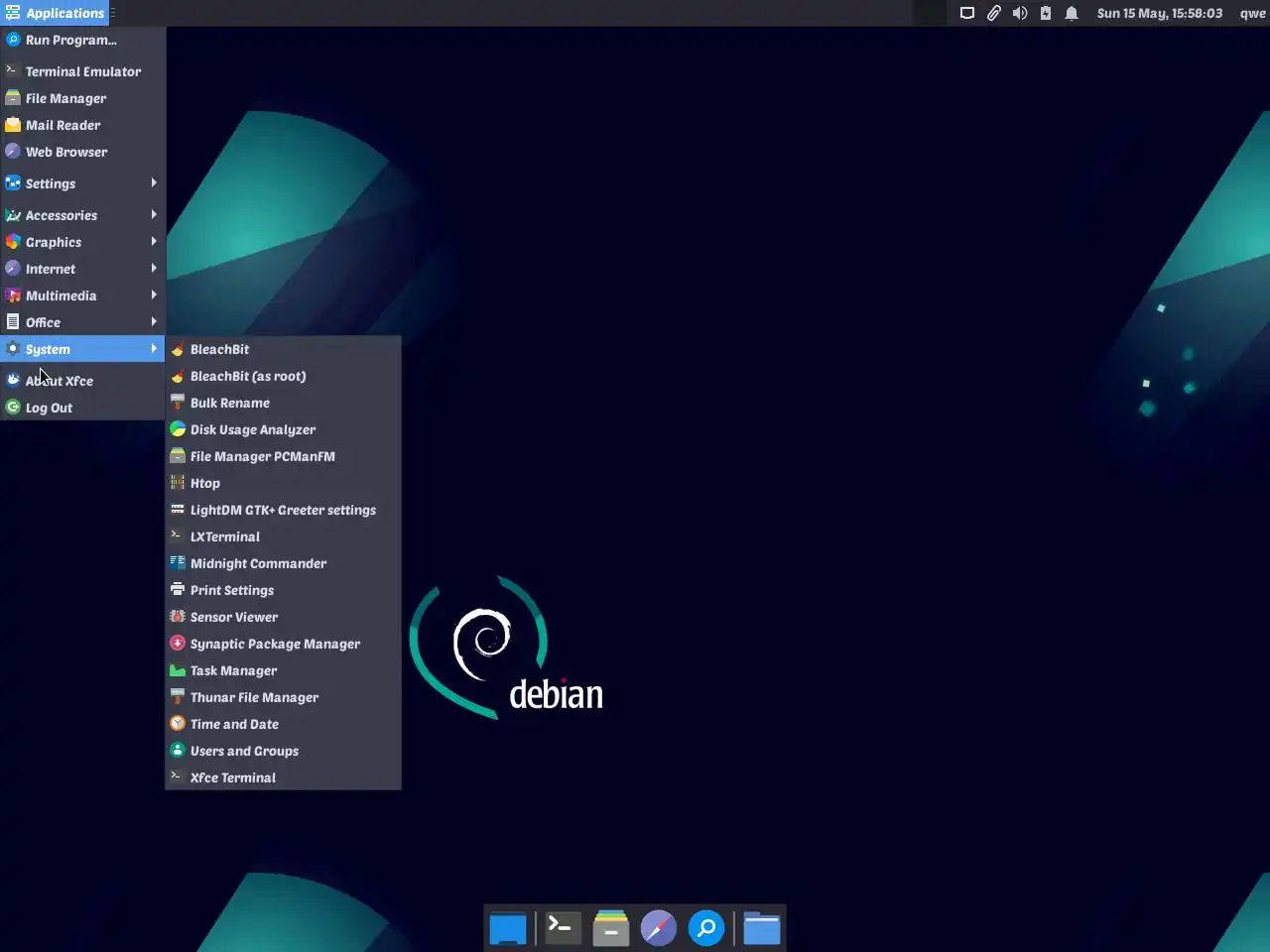1270x952 pixels.
Task: Open Web Browser menu entry
Action: pyautogui.click(x=82, y=152)
